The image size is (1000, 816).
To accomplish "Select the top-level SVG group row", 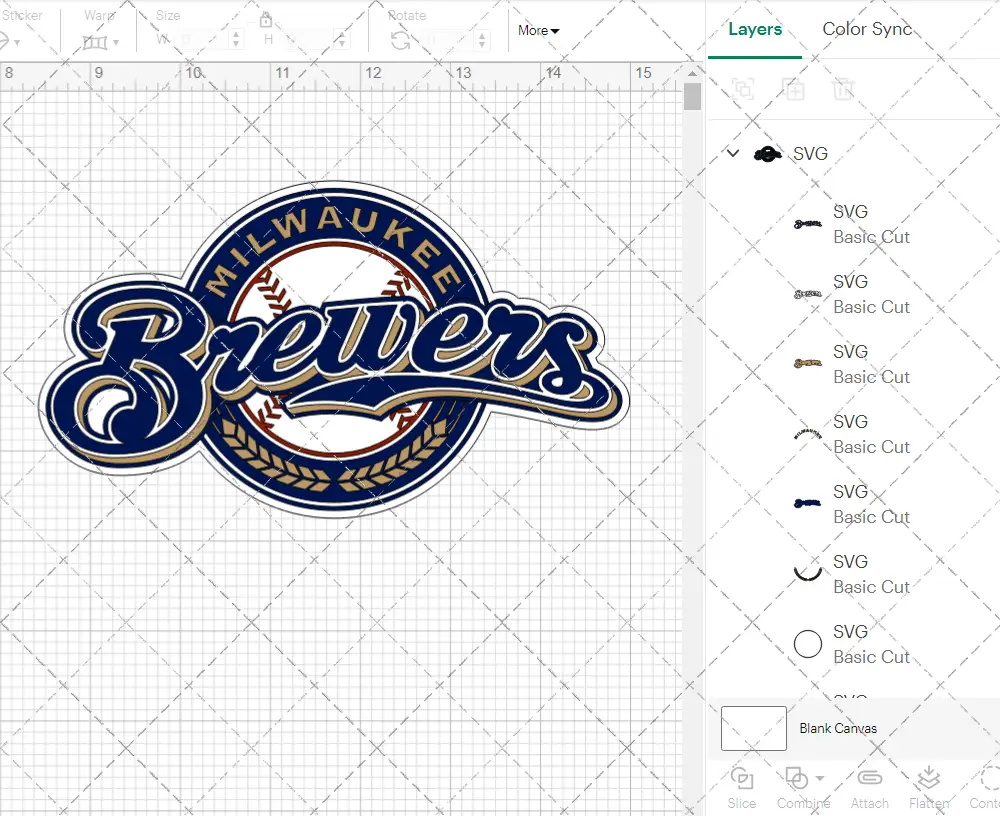I will [853, 154].
